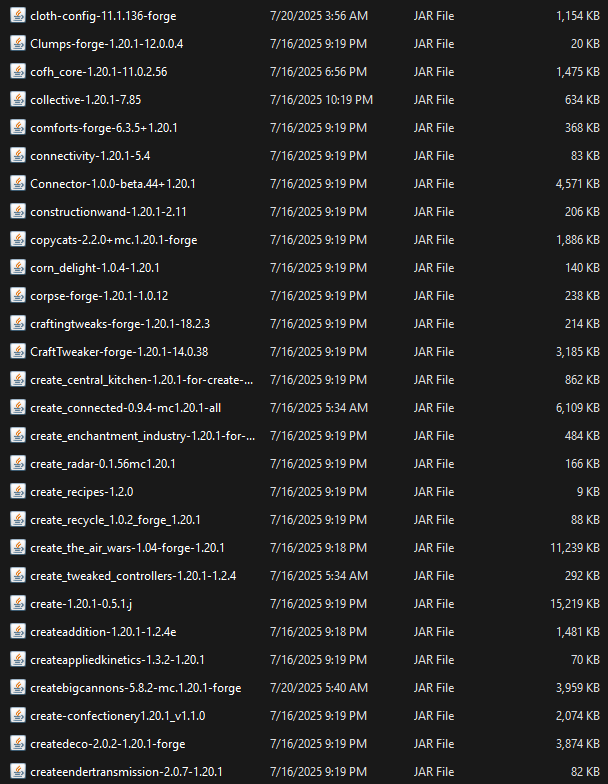The width and height of the screenshot is (608, 784).
Task: Click the size value 4,571 KB
Action: pyautogui.click(x=578, y=184)
